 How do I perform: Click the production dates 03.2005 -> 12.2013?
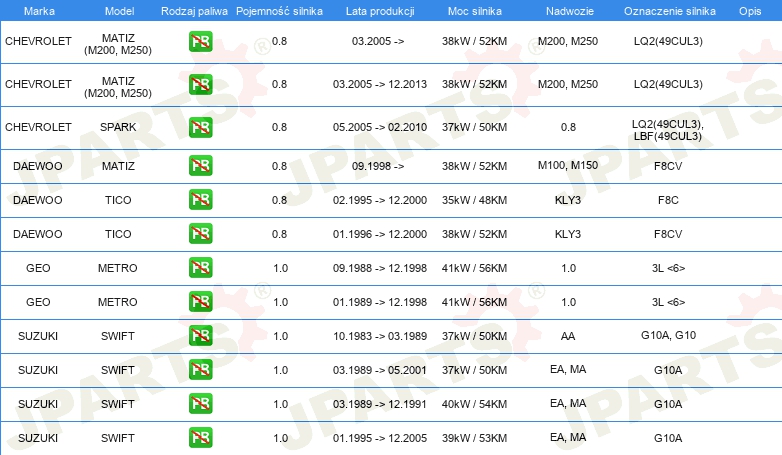click(x=380, y=84)
